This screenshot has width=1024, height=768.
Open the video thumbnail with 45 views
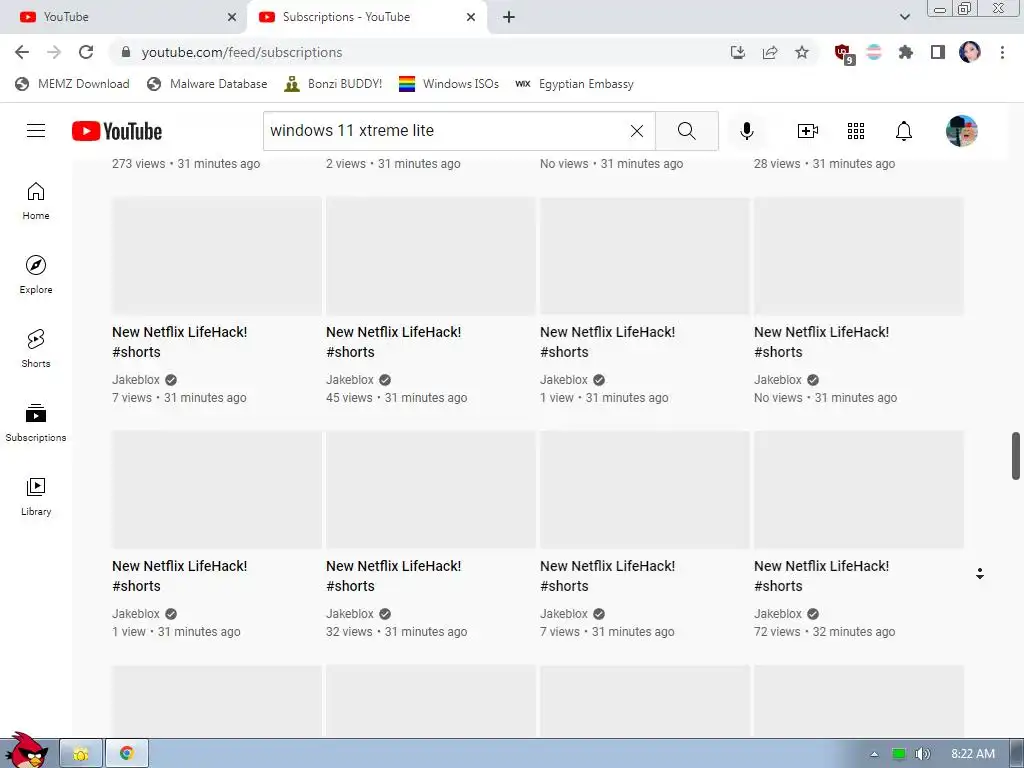pyautogui.click(x=430, y=256)
